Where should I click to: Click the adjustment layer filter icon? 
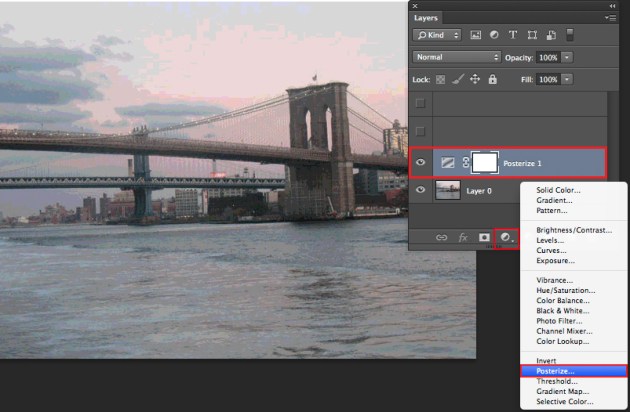point(495,35)
